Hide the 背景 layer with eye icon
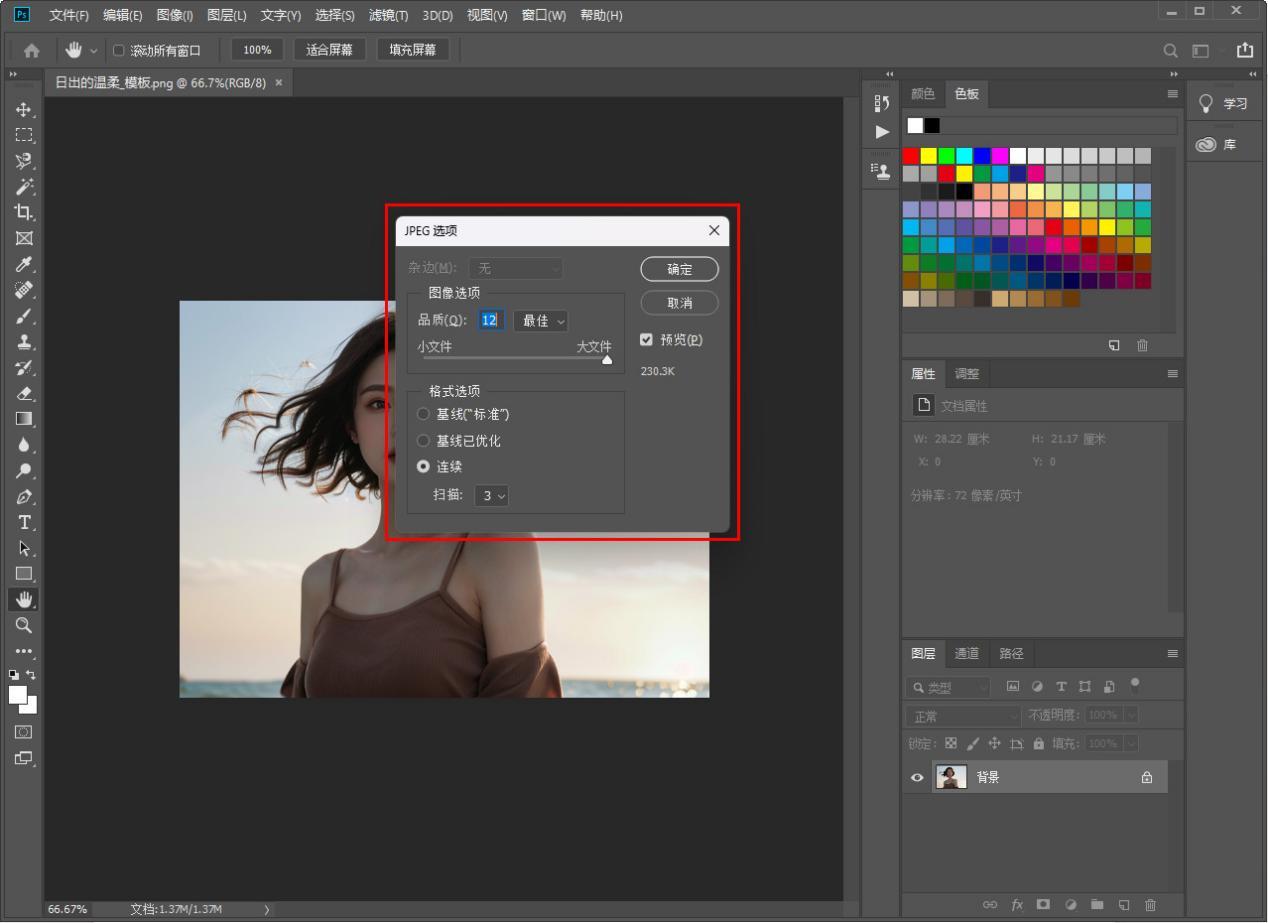This screenshot has width=1268, height=923. coord(917,777)
